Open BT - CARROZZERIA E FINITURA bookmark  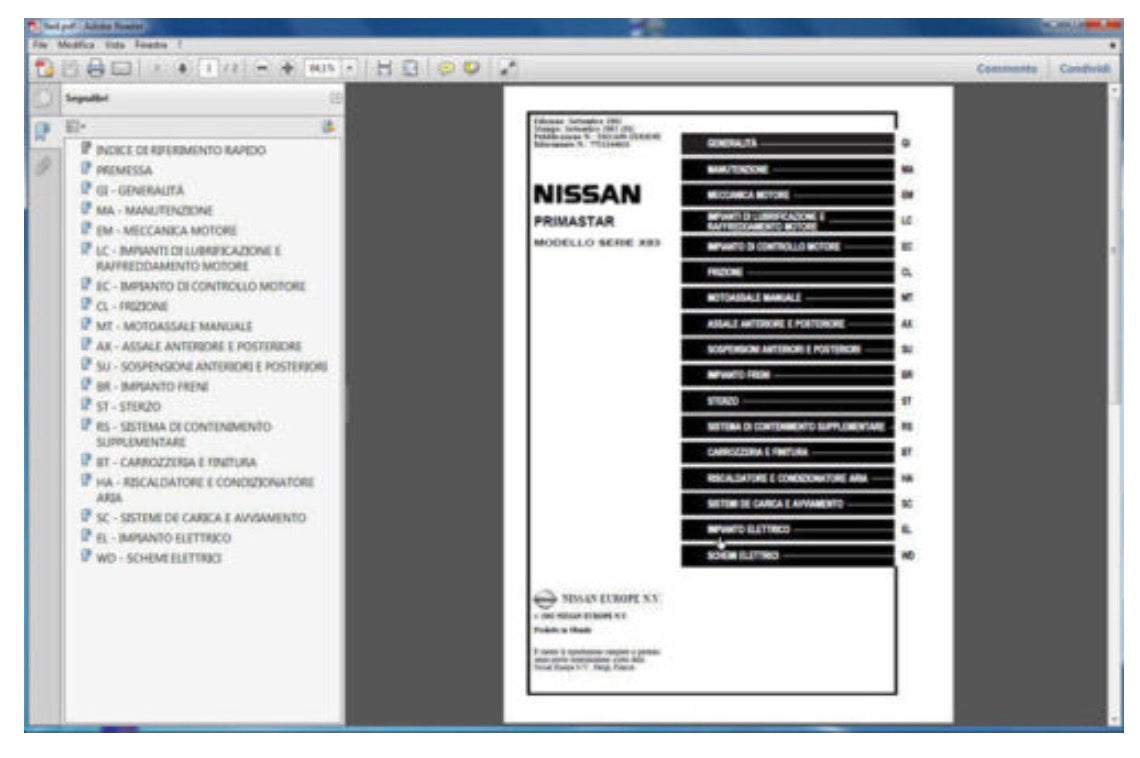177,462
